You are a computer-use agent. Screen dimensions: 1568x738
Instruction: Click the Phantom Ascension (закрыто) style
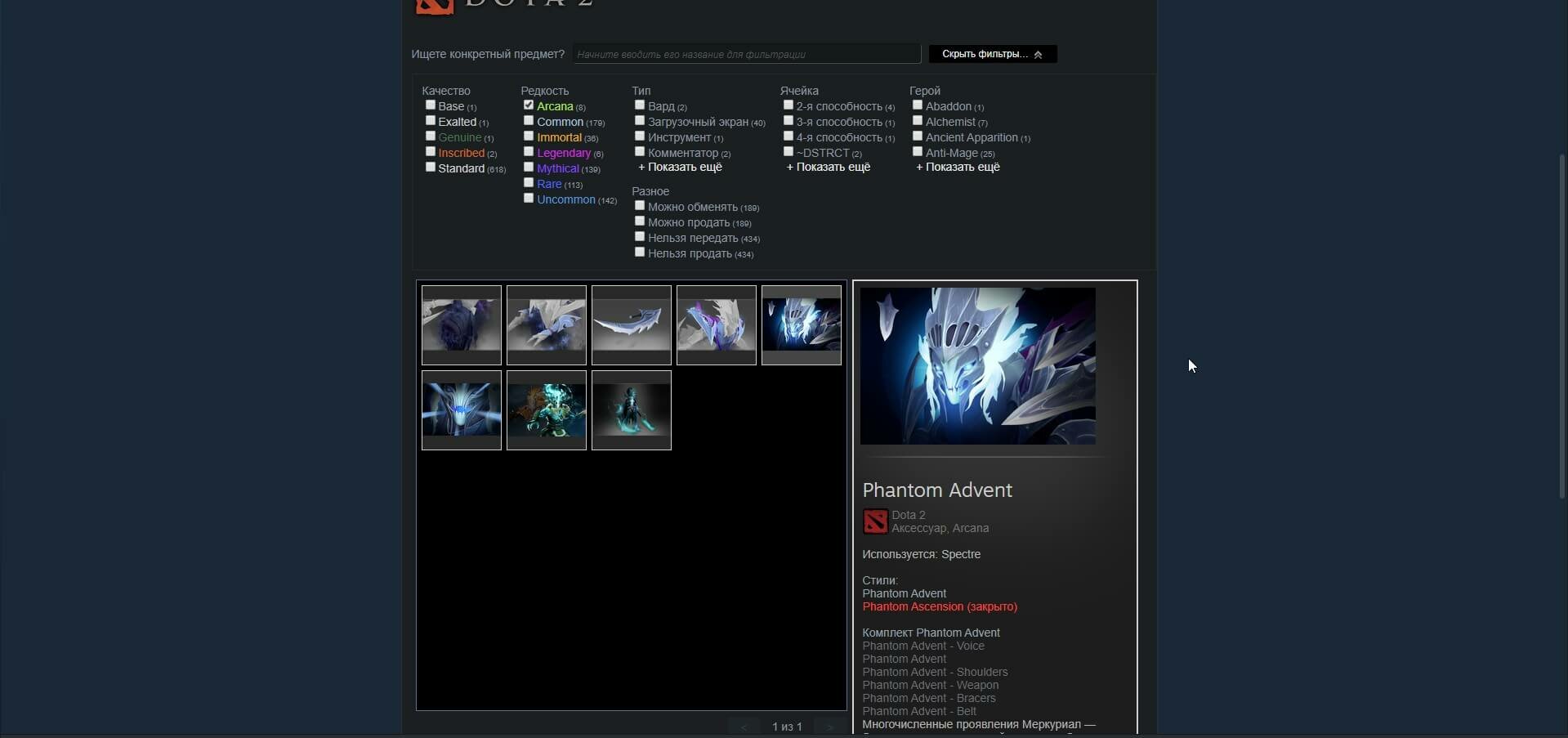coord(940,606)
